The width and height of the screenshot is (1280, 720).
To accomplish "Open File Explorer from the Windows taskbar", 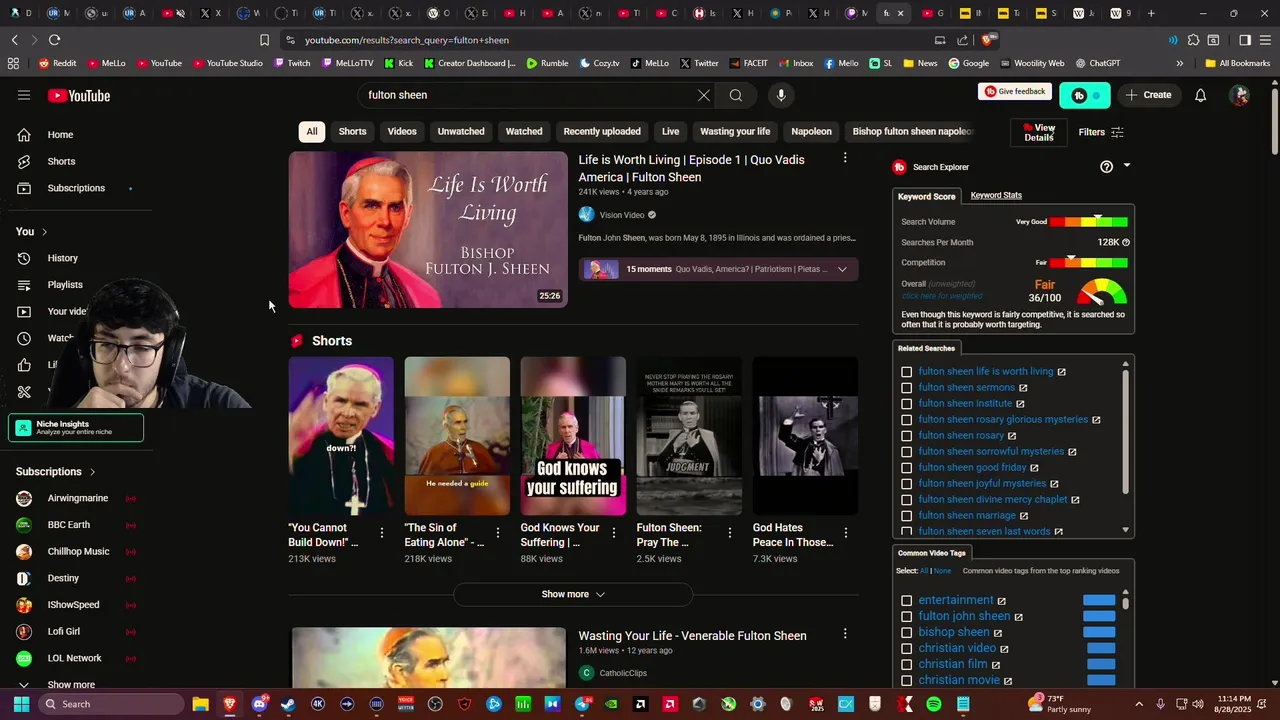I will (x=201, y=704).
